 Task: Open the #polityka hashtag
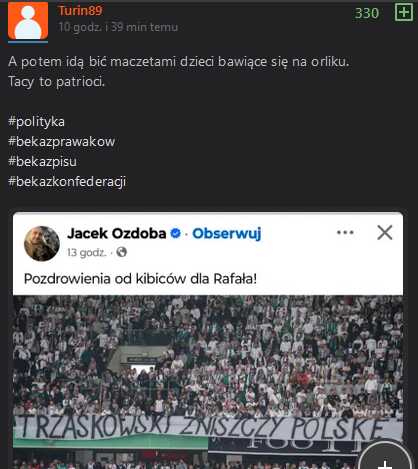click(36, 121)
